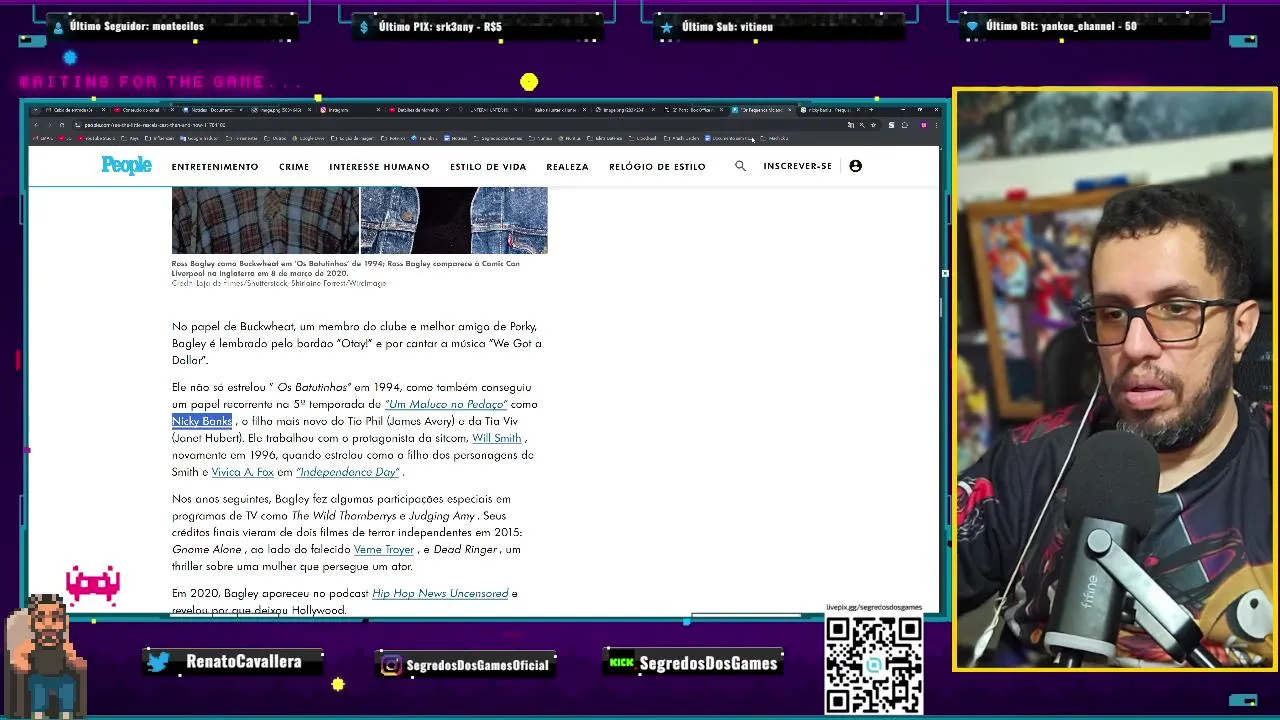Follow the "Um Maluco no Pedaço" link
The image size is (1280, 720).
(x=446, y=404)
